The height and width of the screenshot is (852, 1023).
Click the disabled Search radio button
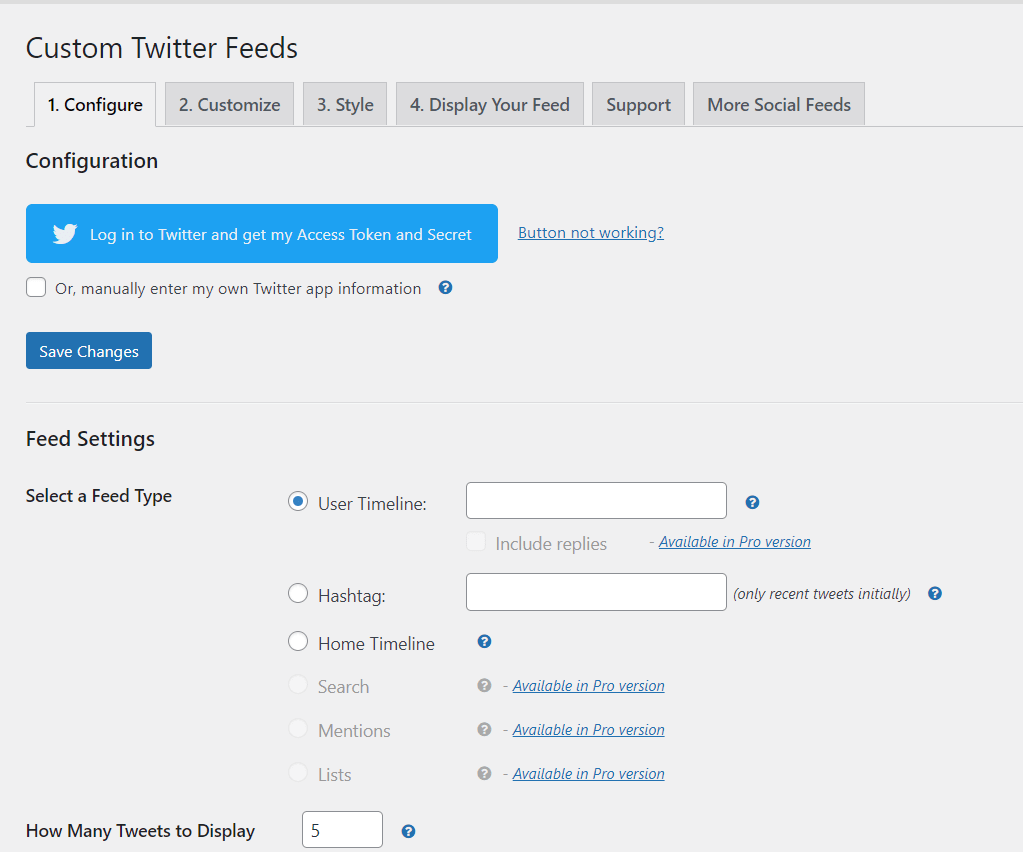click(x=298, y=684)
